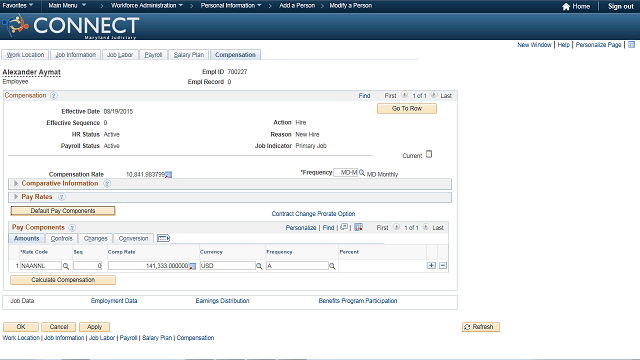Look up Frequency magnifier by MD-M field
Screen dimensions: 640x360
click(362, 173)
